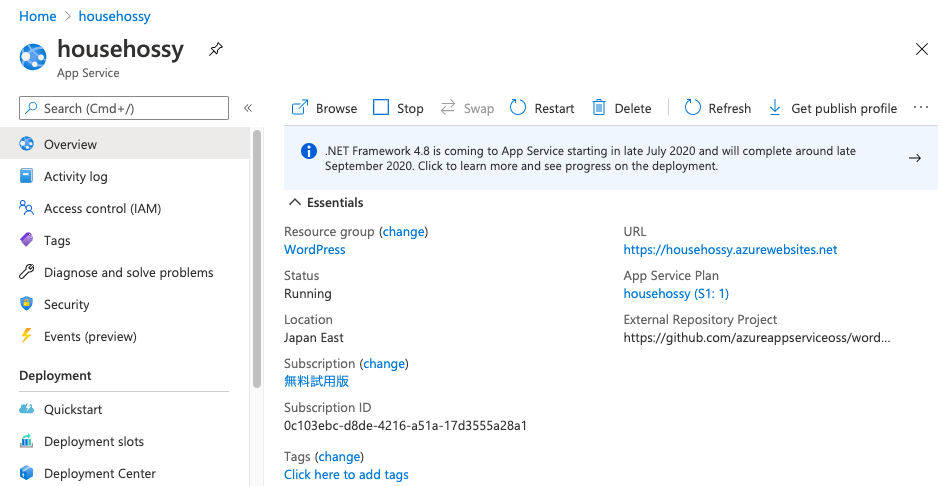942x486 pixels.
Task: Click the Stop square icon
Action: [x=381, y=108]
